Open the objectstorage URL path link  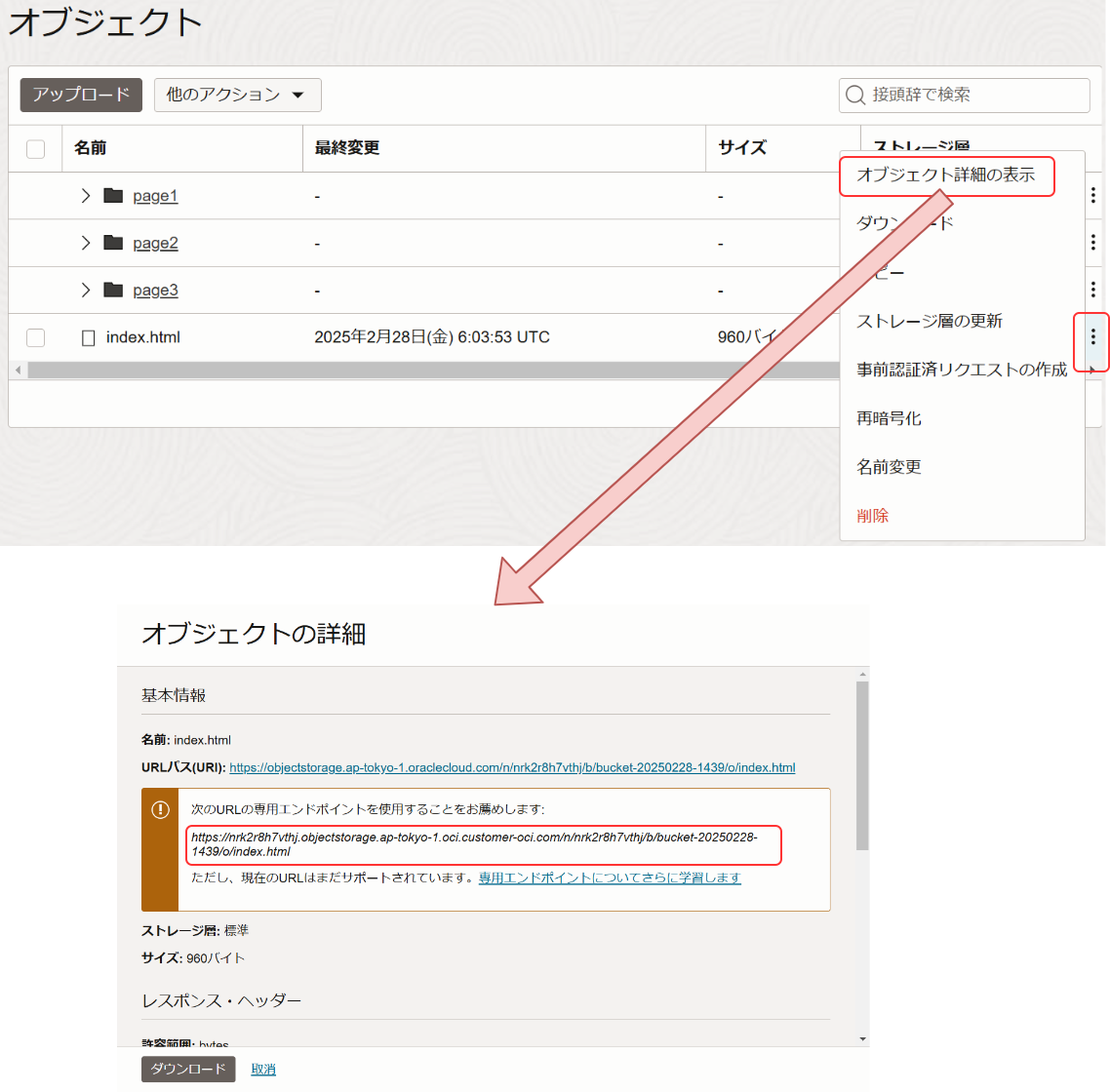point(512,767)
